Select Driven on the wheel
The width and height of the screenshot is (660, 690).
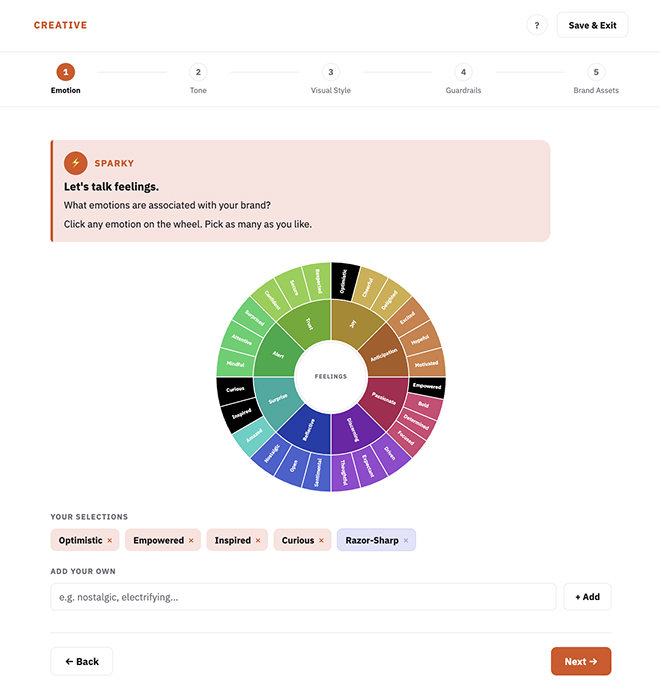(390, 453)
